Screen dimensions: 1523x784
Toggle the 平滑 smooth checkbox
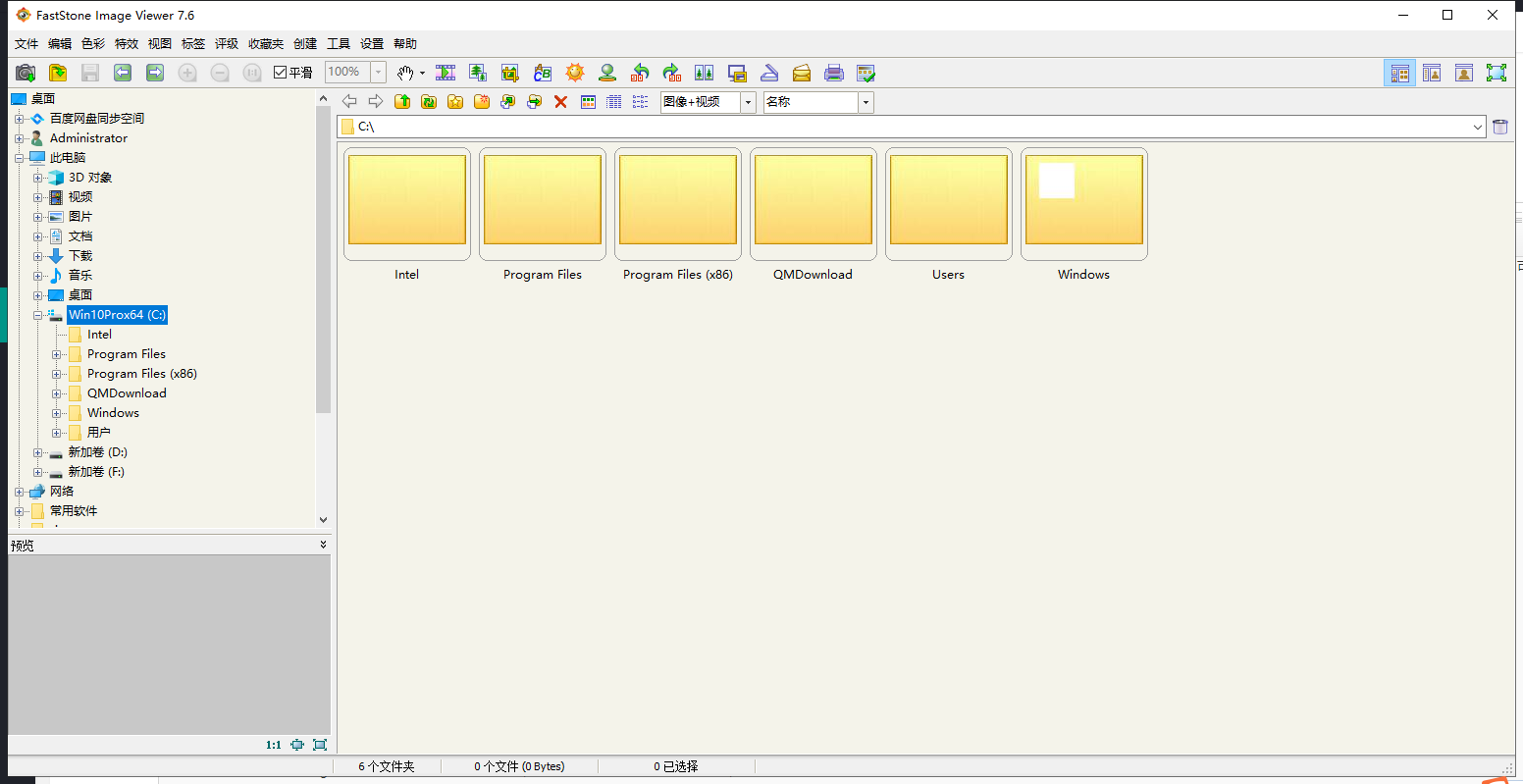click(x=281, y=73)
